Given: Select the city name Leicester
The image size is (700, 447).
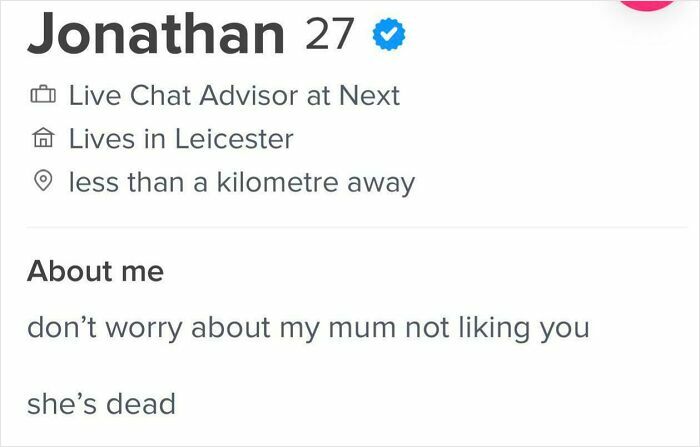Looking at the screenshot, I should [234, 139].
